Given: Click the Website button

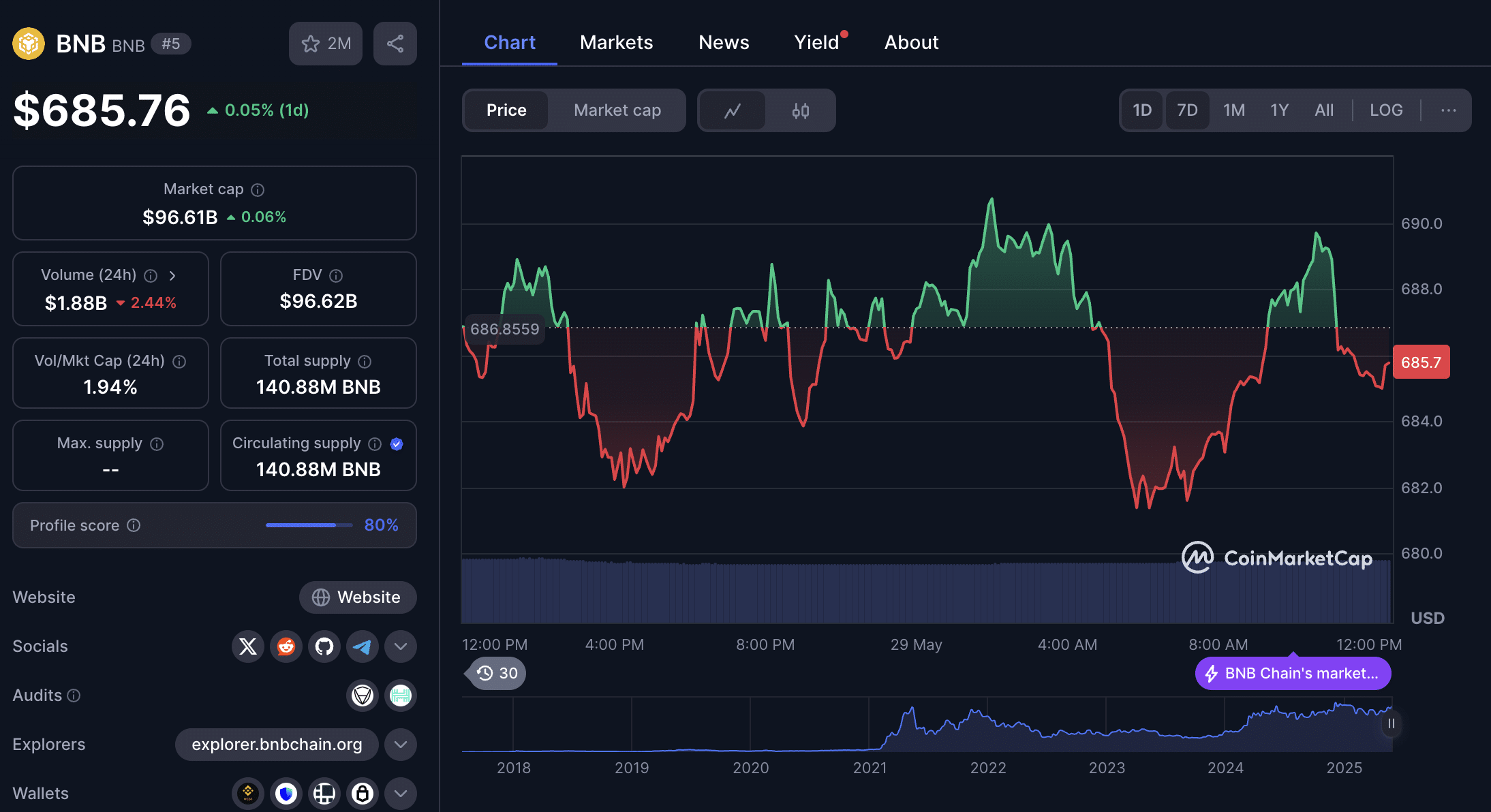Looking at the screenshot, I should pos(358,597).
